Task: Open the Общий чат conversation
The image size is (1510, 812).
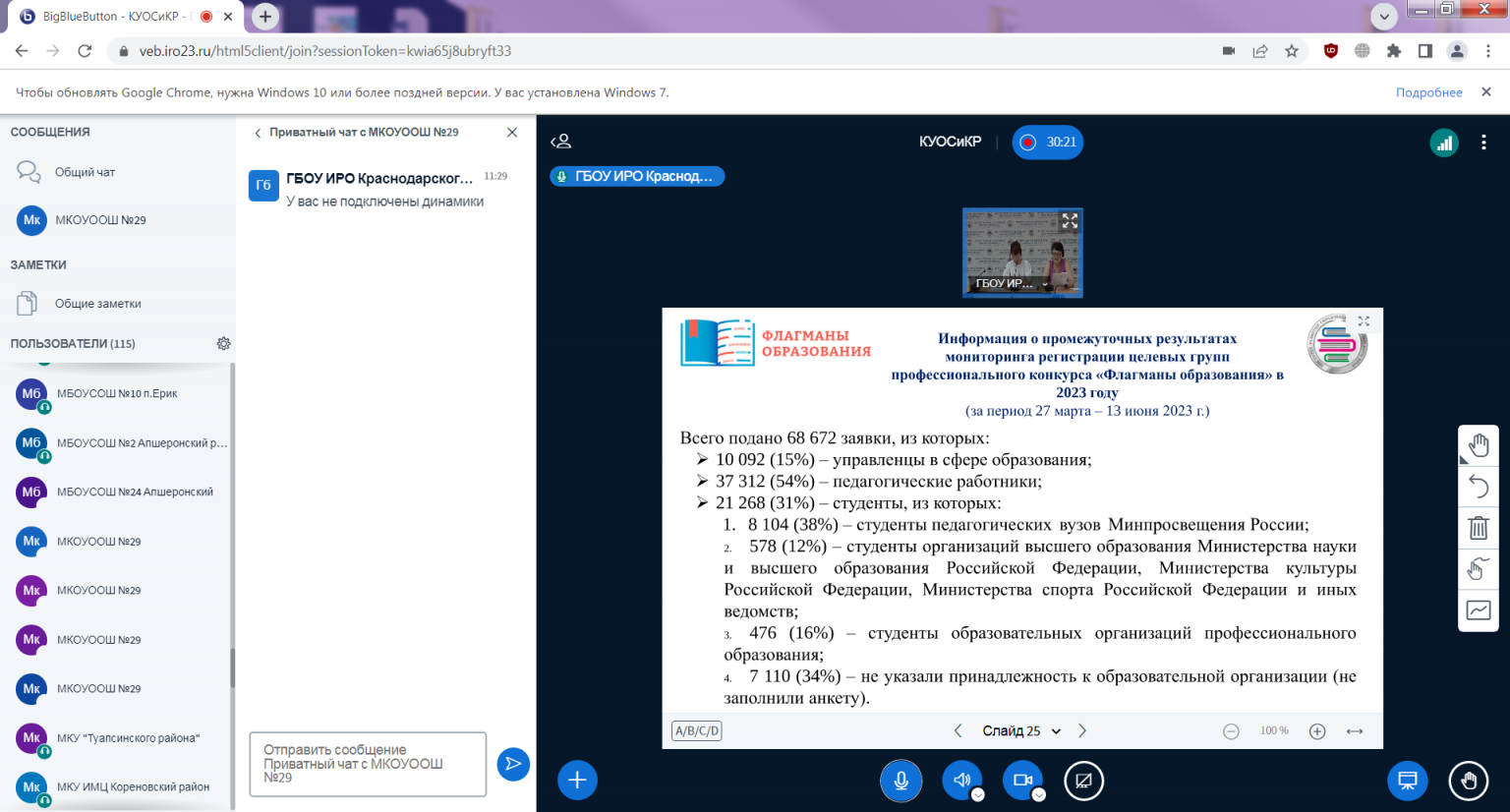Action: coord(85,172)
